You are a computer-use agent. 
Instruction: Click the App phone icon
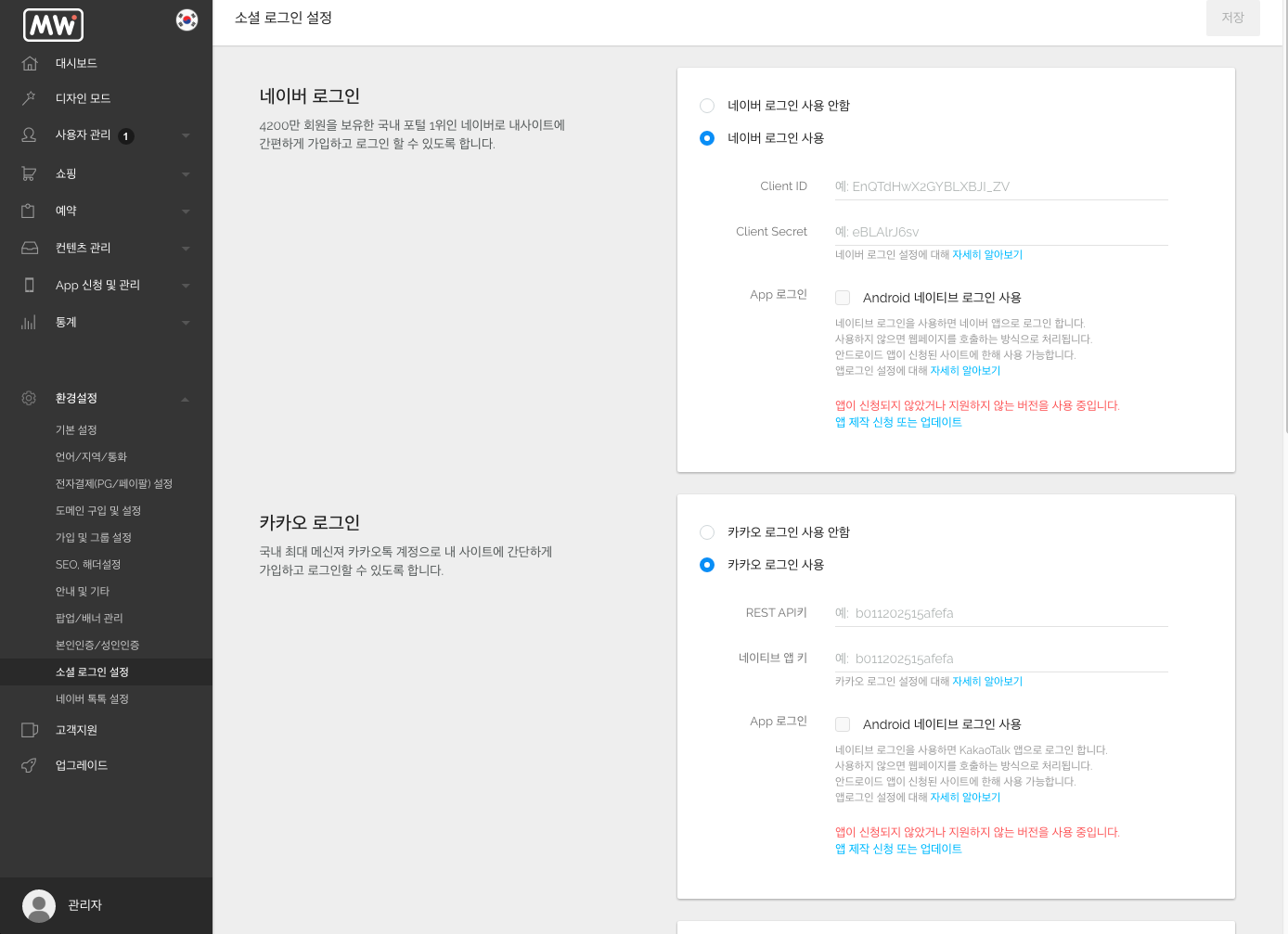(30, 285)
